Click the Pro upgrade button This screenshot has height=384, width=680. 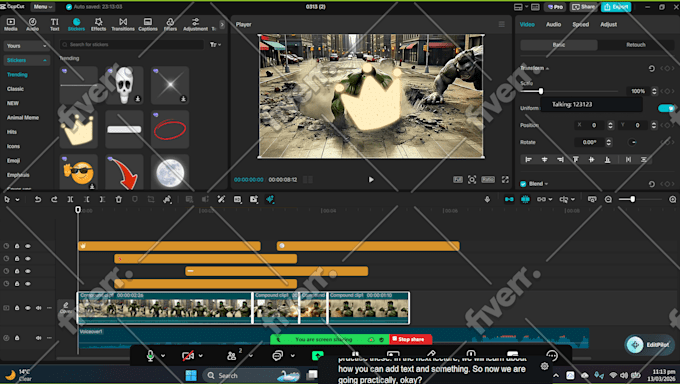[555, 7]
